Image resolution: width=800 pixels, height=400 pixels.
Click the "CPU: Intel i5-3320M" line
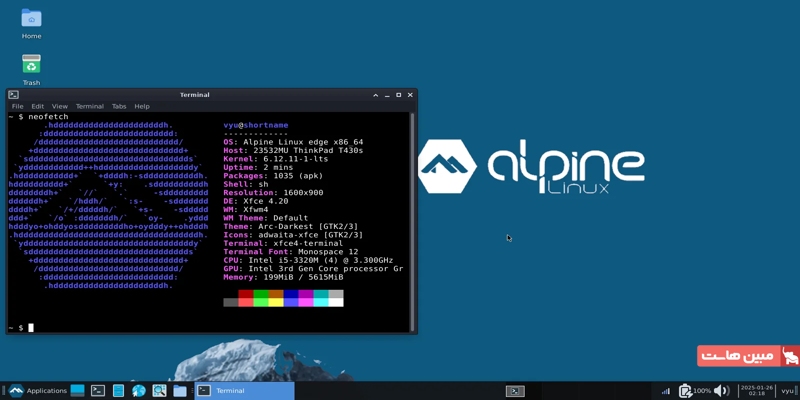click(x=308, y=260)
